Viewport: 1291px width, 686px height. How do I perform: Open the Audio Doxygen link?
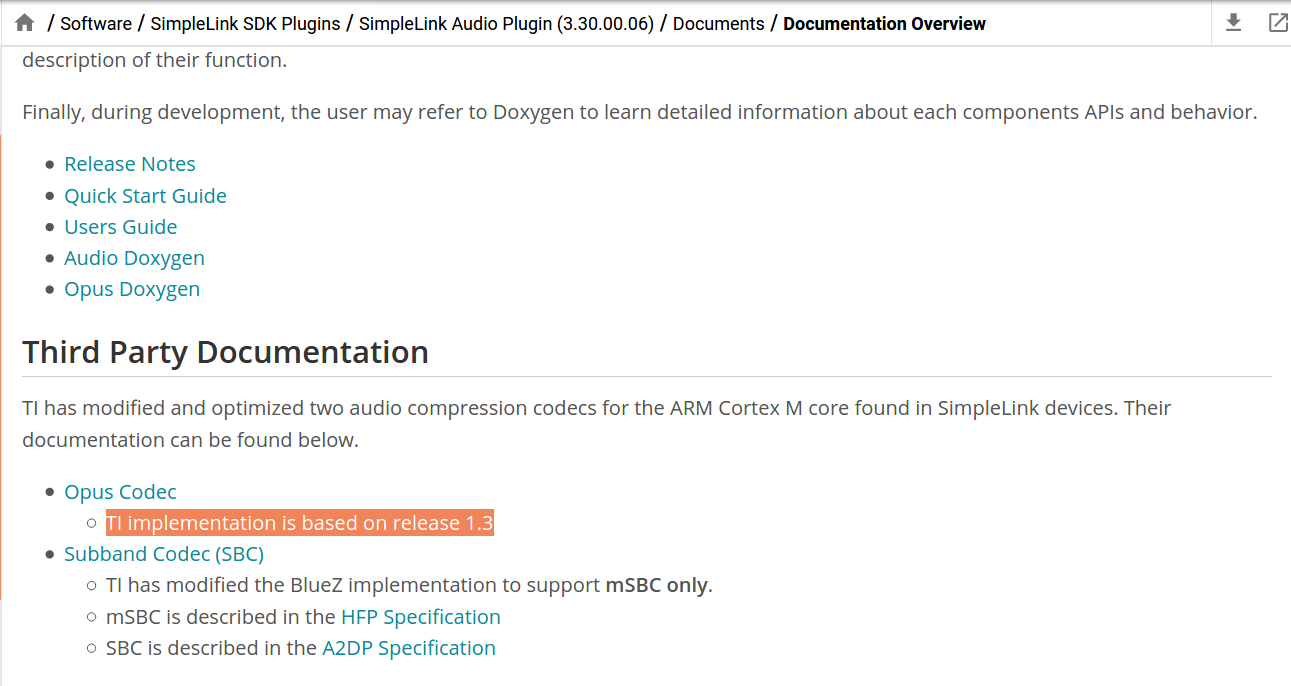[x=134, y=258]
